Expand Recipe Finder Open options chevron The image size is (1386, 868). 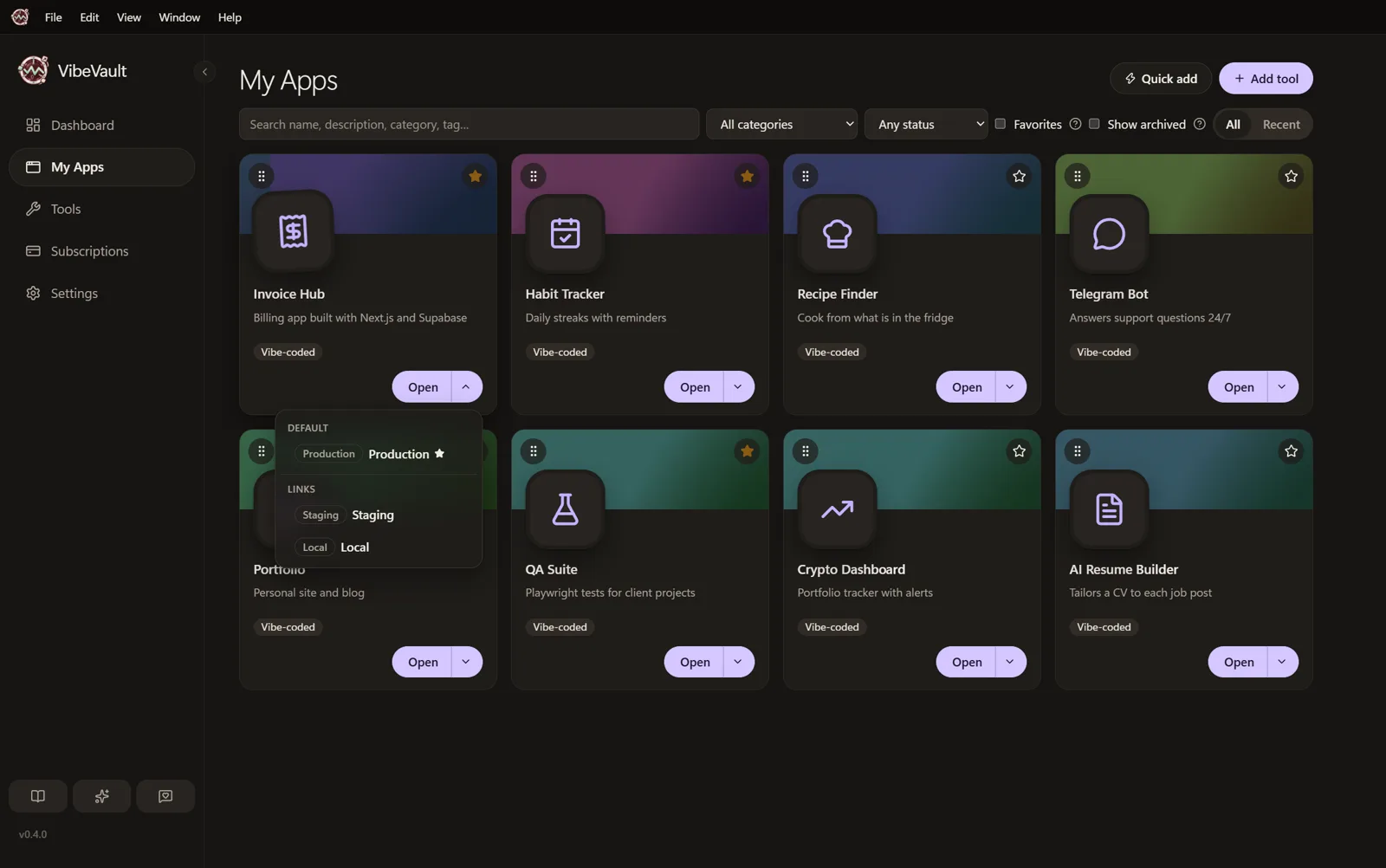[x=1011, y=387]
